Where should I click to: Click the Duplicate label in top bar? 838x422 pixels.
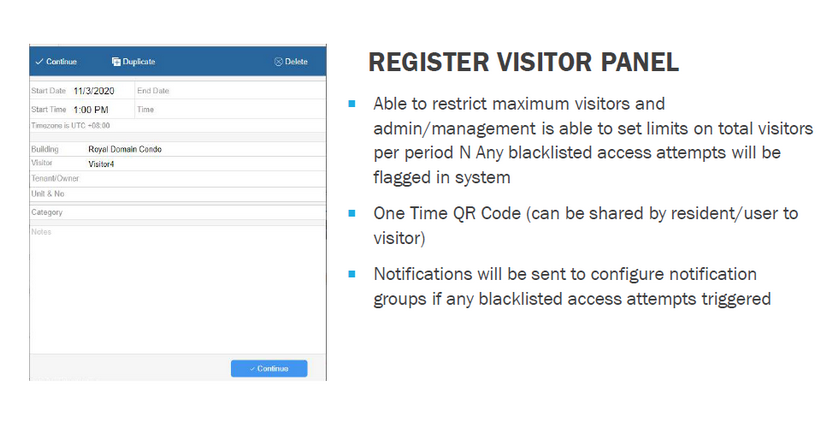139,62
